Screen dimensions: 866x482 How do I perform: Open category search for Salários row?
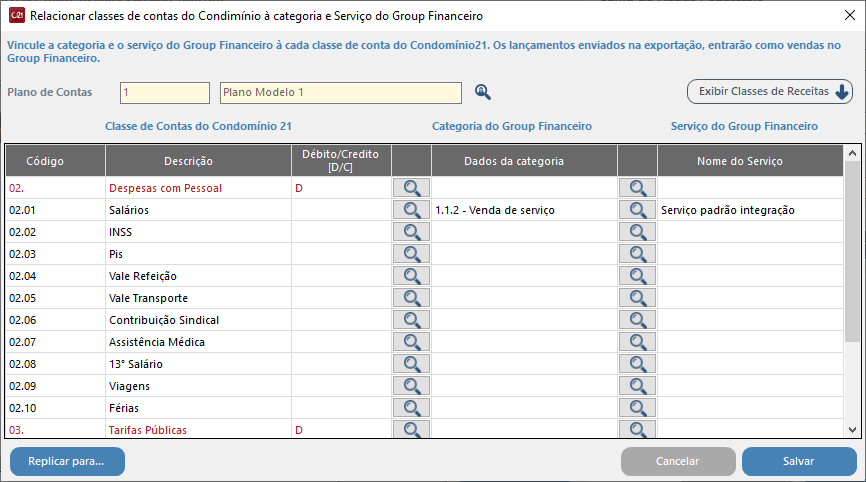(x=411, y=210)
